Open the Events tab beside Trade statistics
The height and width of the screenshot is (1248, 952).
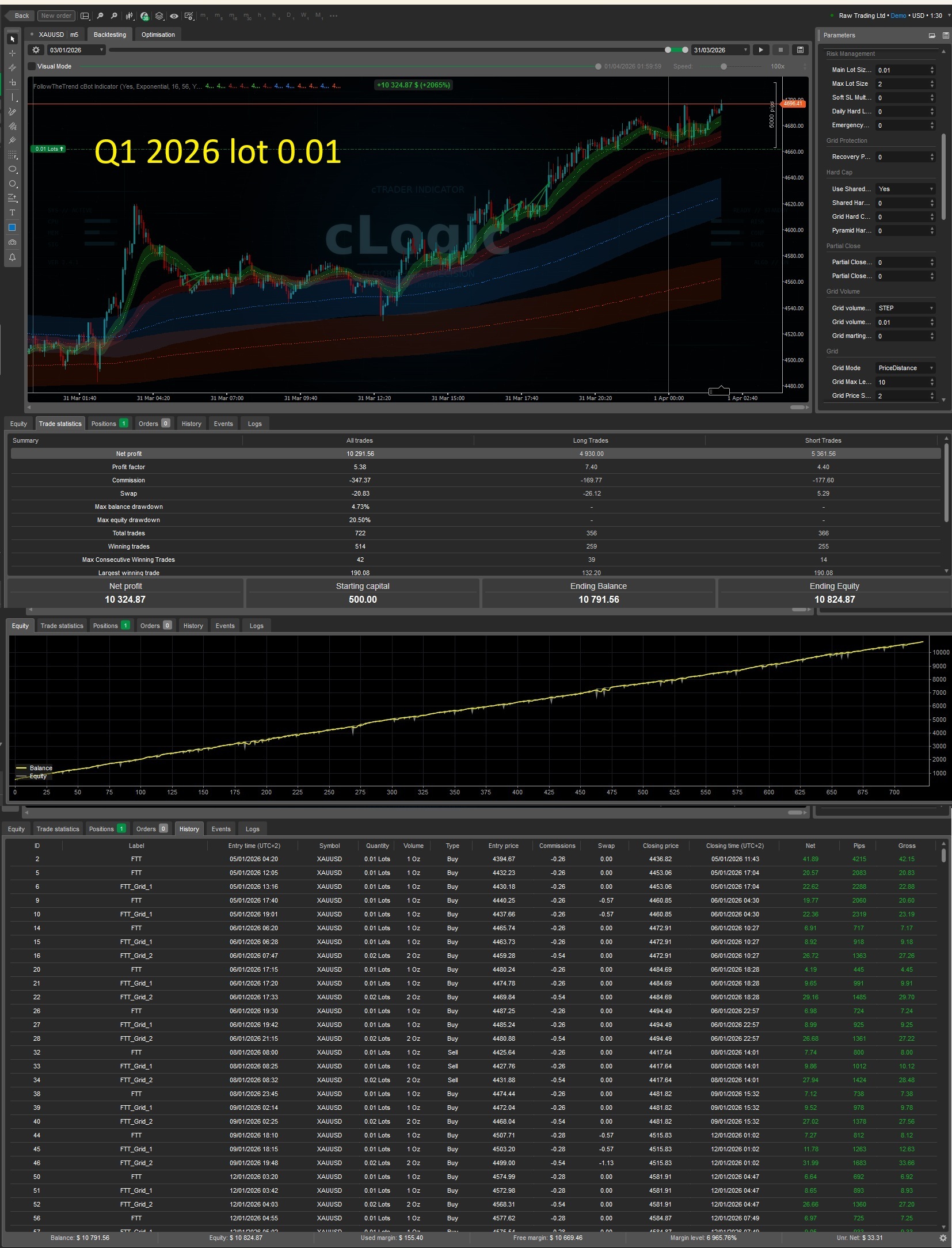[x=223, y=424]
